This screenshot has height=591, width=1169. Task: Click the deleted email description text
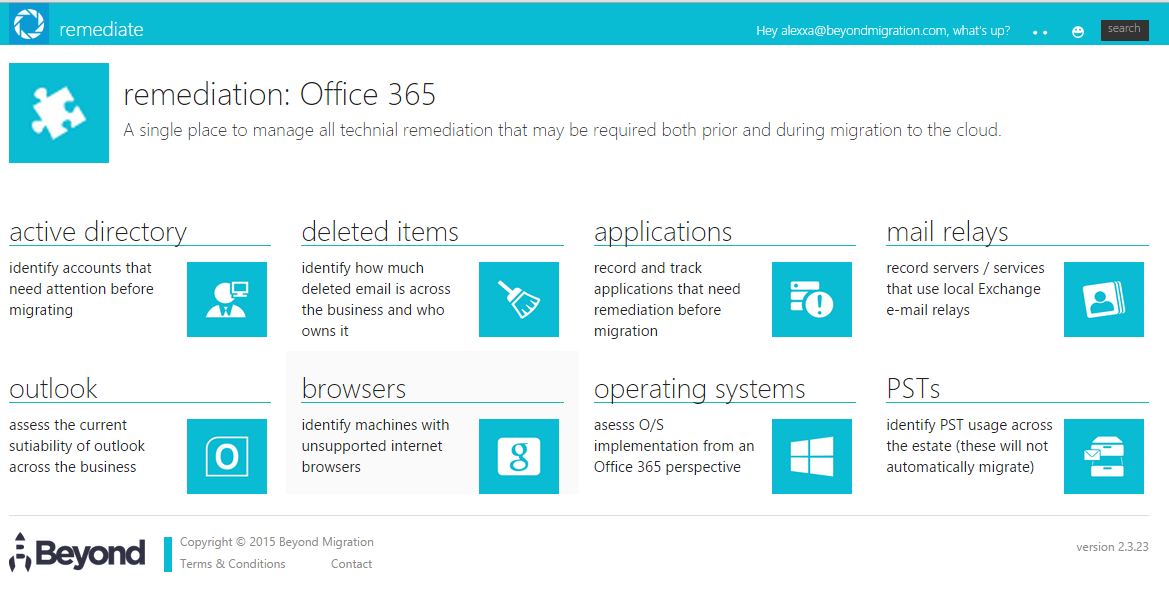tap(376, 300)
